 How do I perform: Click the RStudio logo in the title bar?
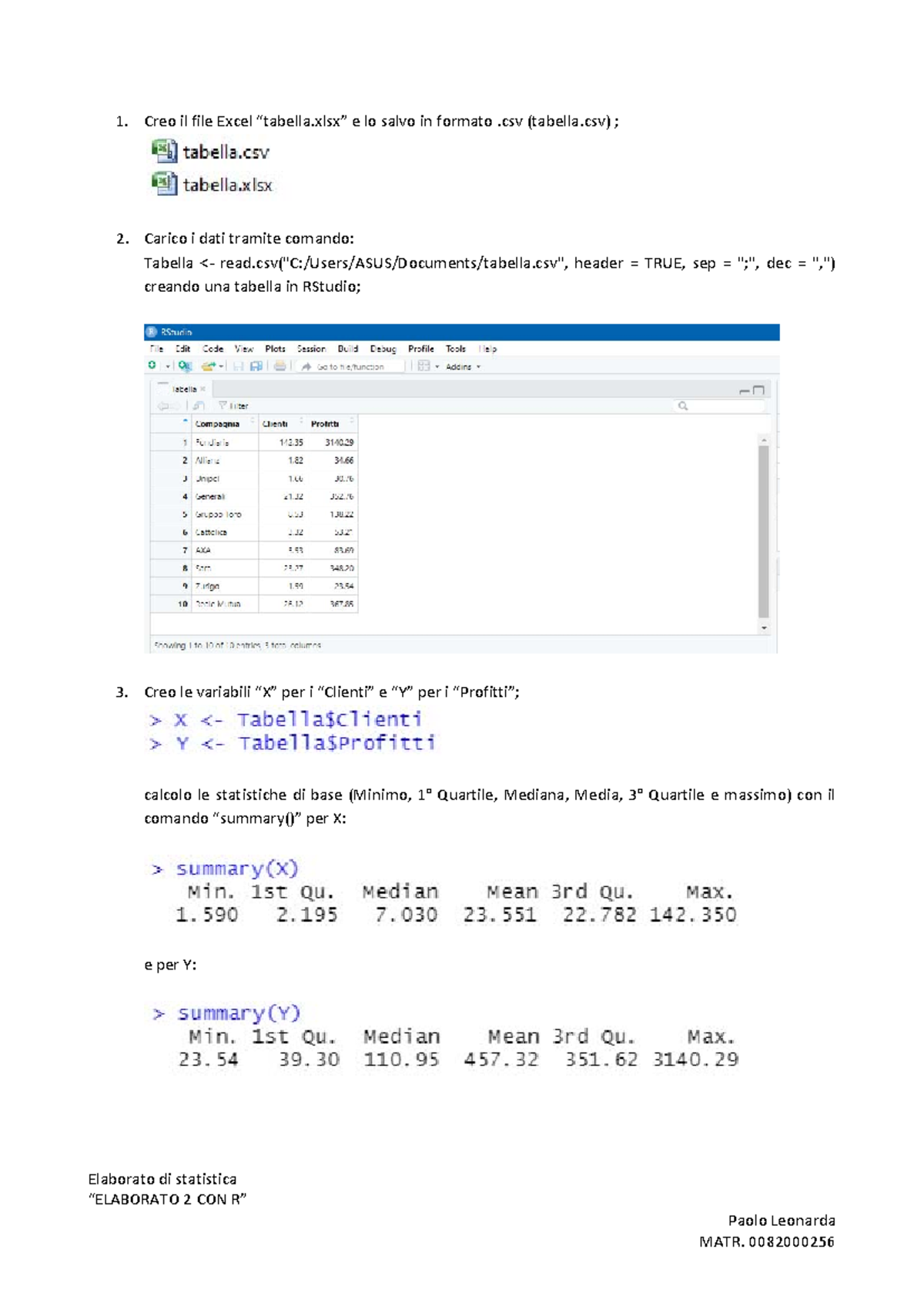(x=152, y=332)
